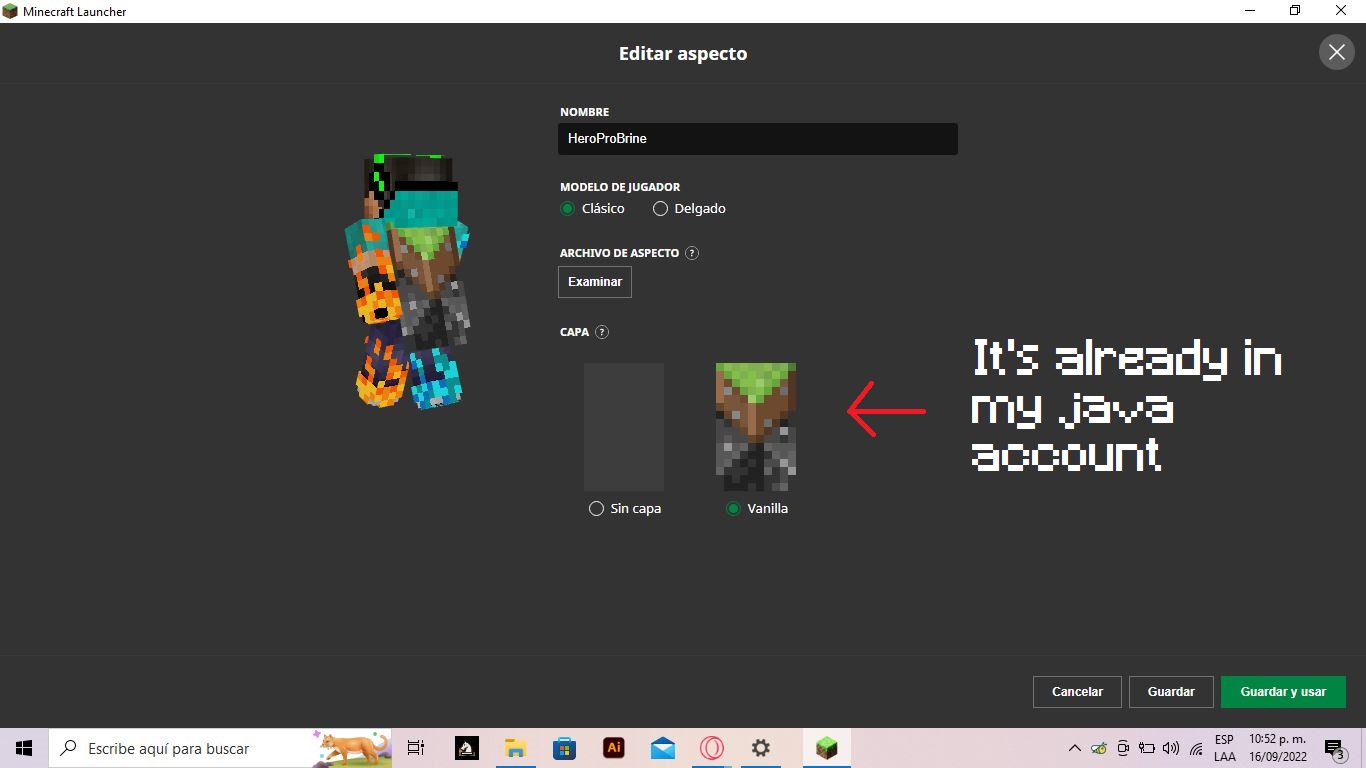Open the Windows Start menu
Image resolution: width=1366 pixels, height=768 pixels.
point(24,748)
